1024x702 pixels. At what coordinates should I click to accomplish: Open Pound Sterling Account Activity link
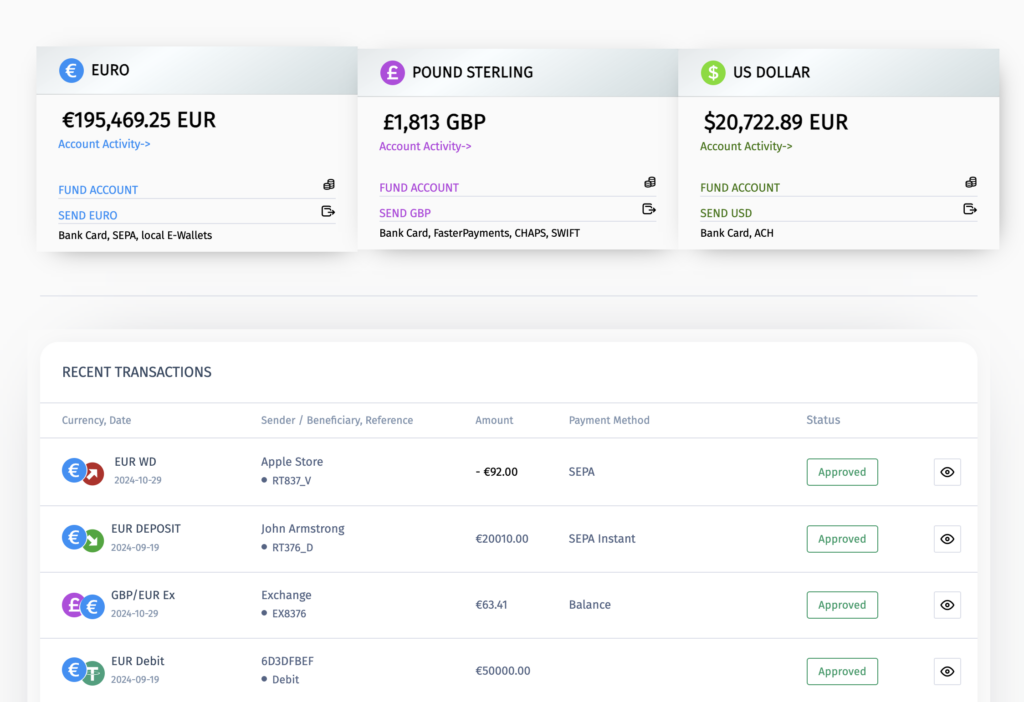(425, 146)
